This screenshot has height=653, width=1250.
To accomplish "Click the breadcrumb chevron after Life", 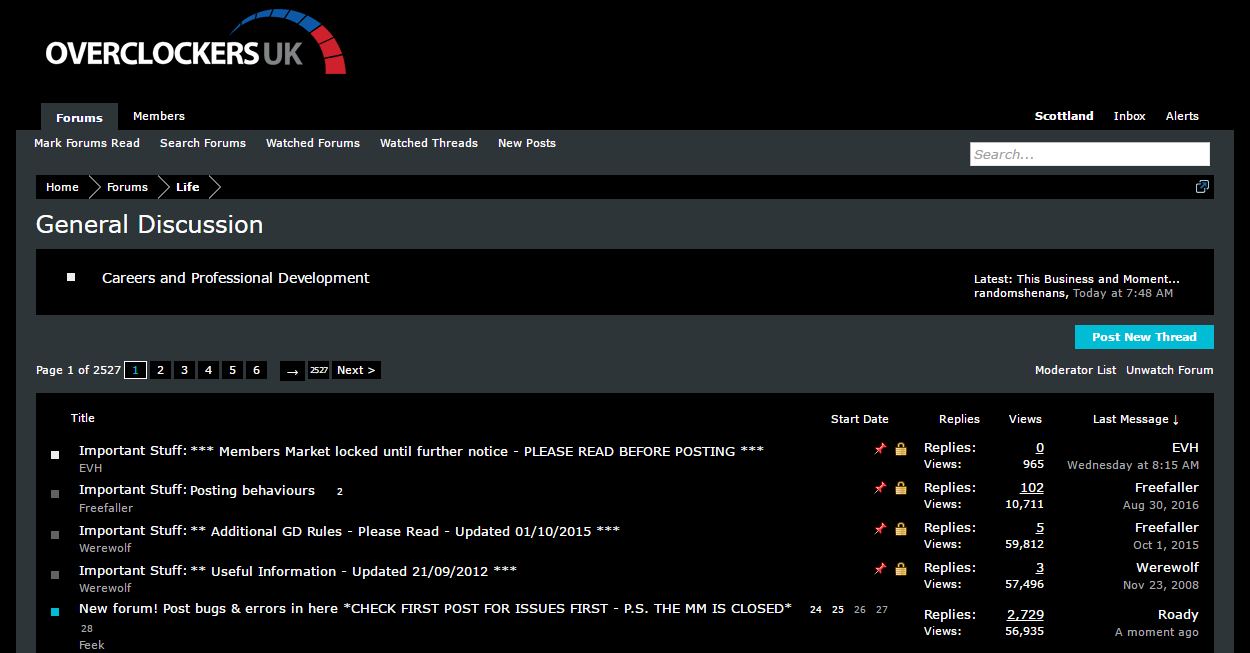I will coord(216,186).
